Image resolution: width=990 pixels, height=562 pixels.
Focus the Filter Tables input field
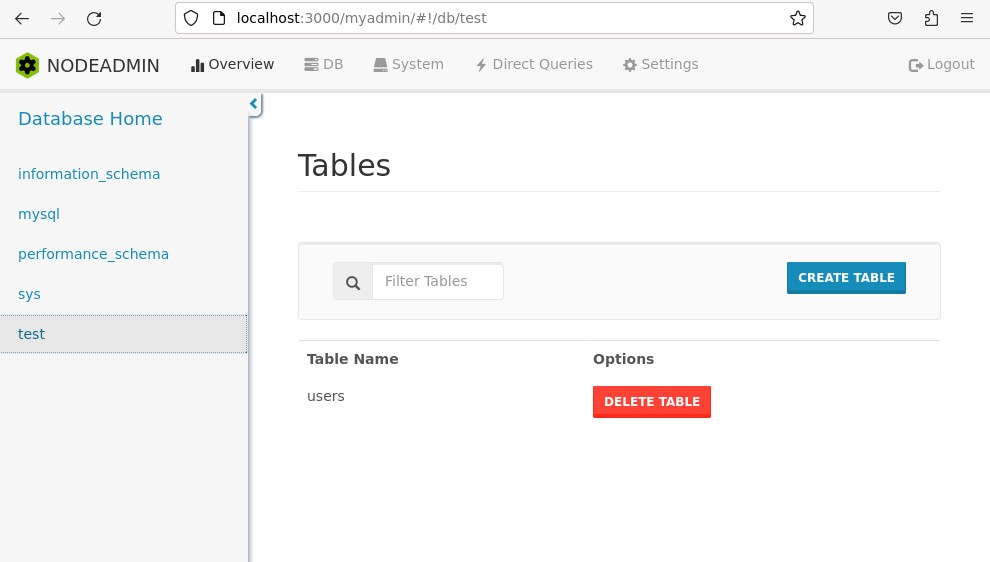click(x=437, y=282)
